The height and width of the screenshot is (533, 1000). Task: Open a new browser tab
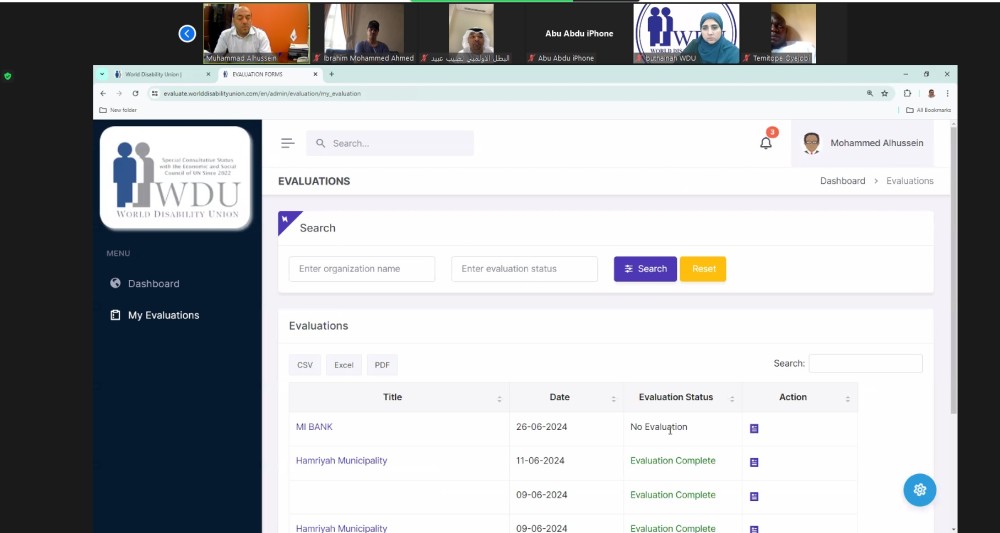[331, 75]
